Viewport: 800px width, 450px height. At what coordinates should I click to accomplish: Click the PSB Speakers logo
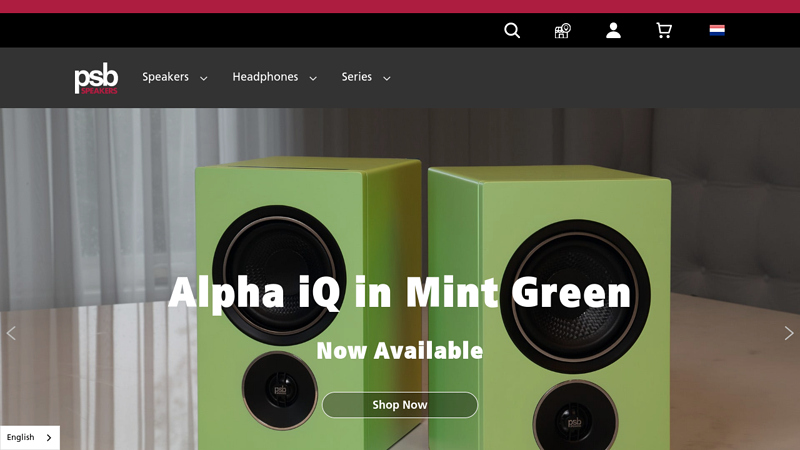[96, 79]
